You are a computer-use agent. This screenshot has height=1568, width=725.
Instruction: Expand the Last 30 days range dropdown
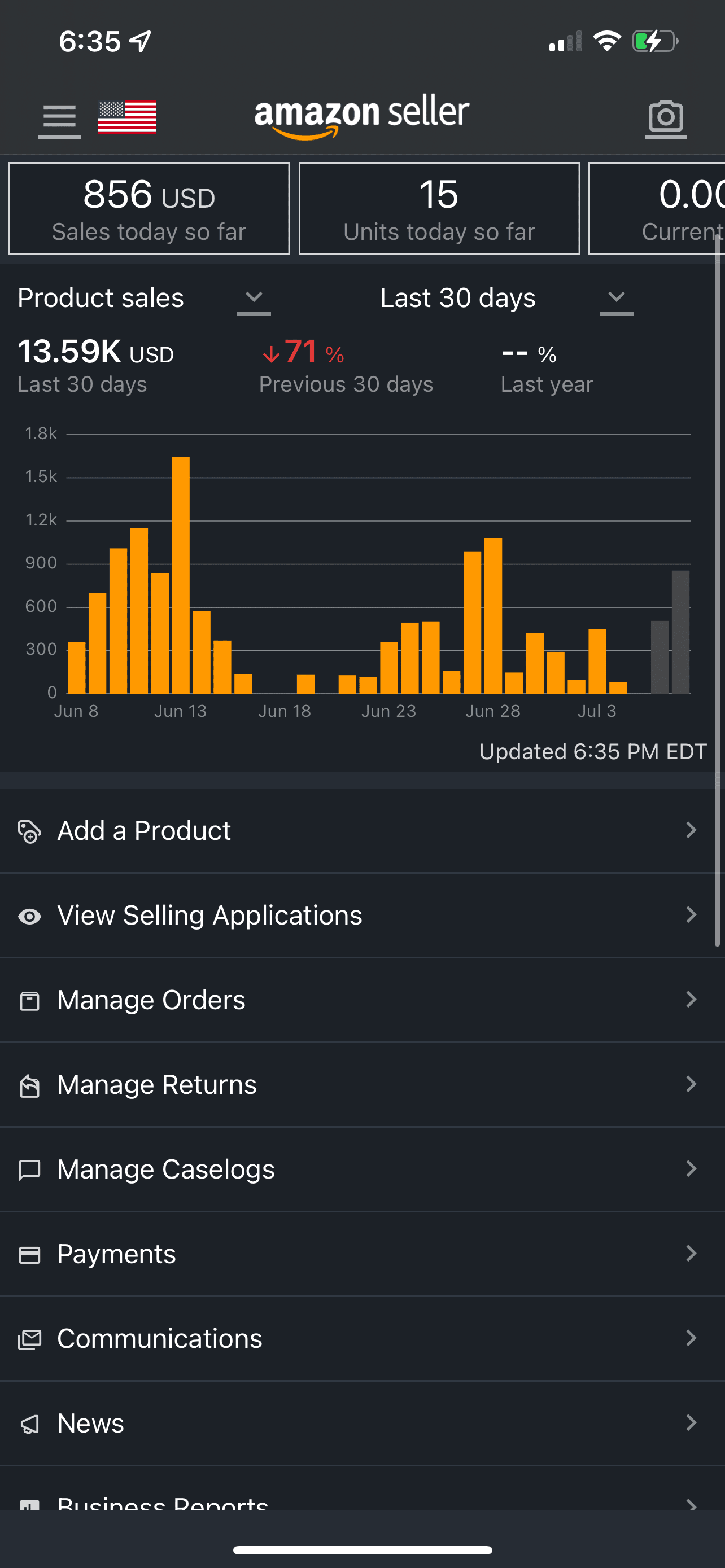click(x=616, y=298)
